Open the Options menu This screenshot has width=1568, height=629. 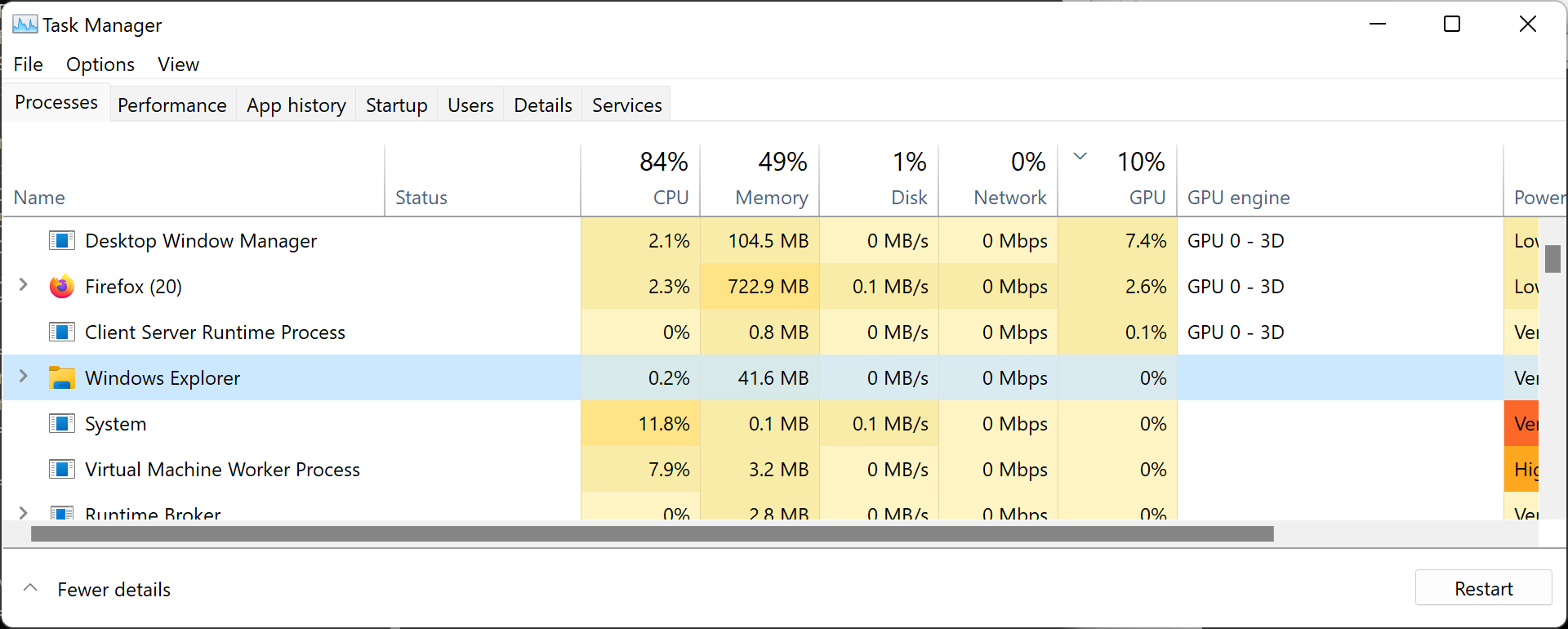pyautogui.click(x=100, y=64)
